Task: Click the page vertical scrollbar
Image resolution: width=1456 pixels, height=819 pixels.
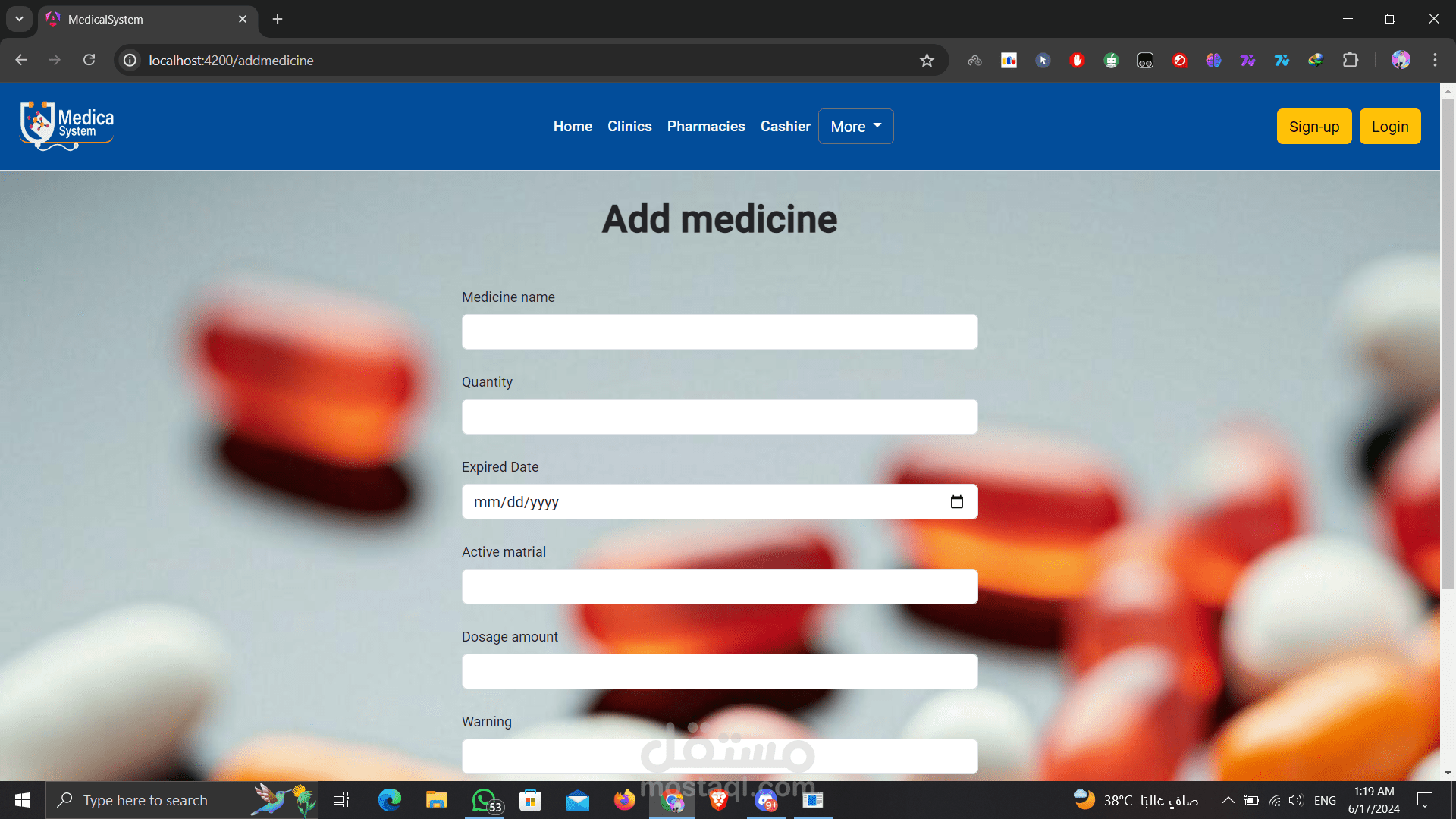Action: (1447, 341)
